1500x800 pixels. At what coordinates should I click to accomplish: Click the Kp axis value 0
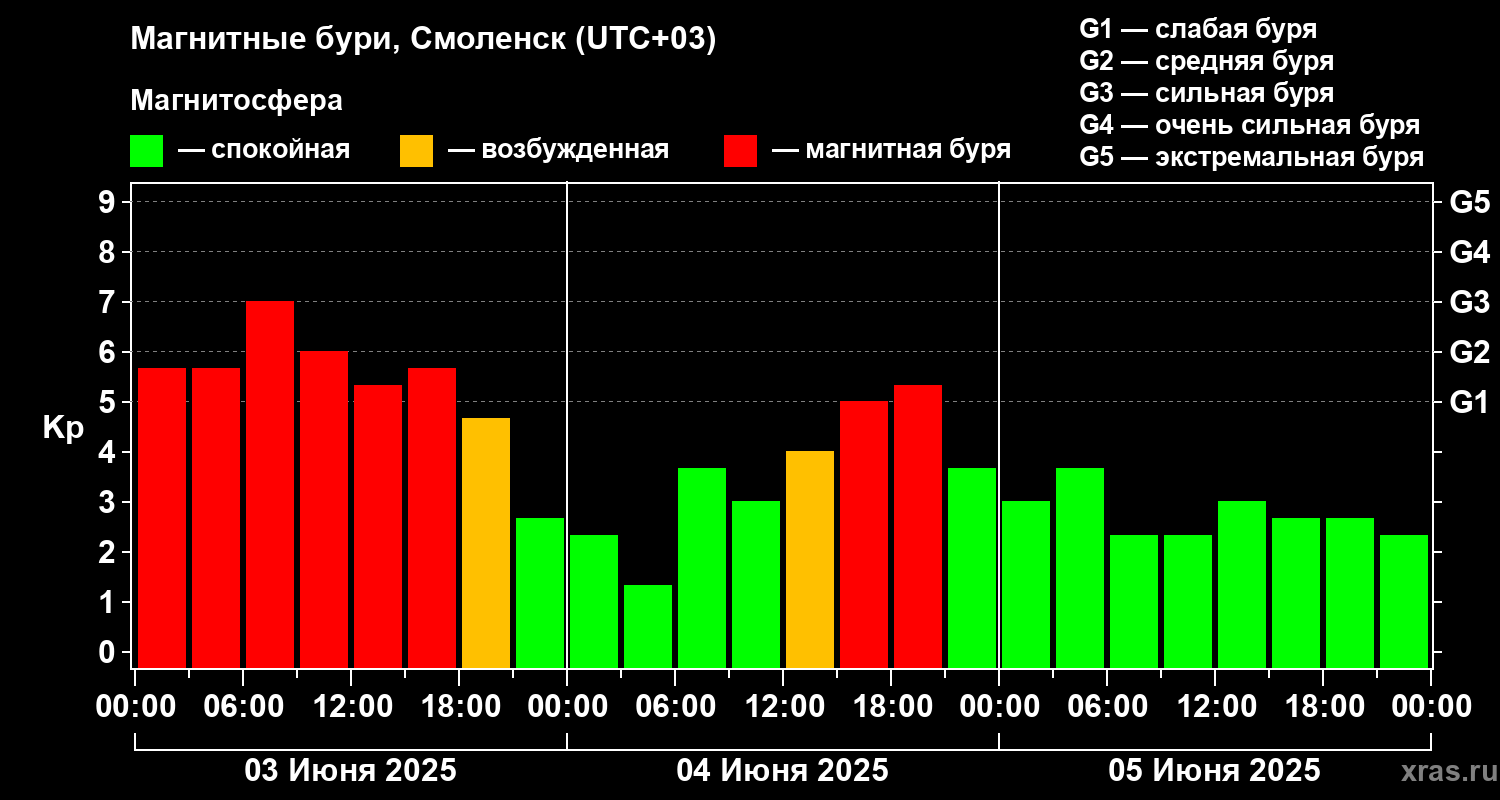pyautogui.click(x=109, y=652)
